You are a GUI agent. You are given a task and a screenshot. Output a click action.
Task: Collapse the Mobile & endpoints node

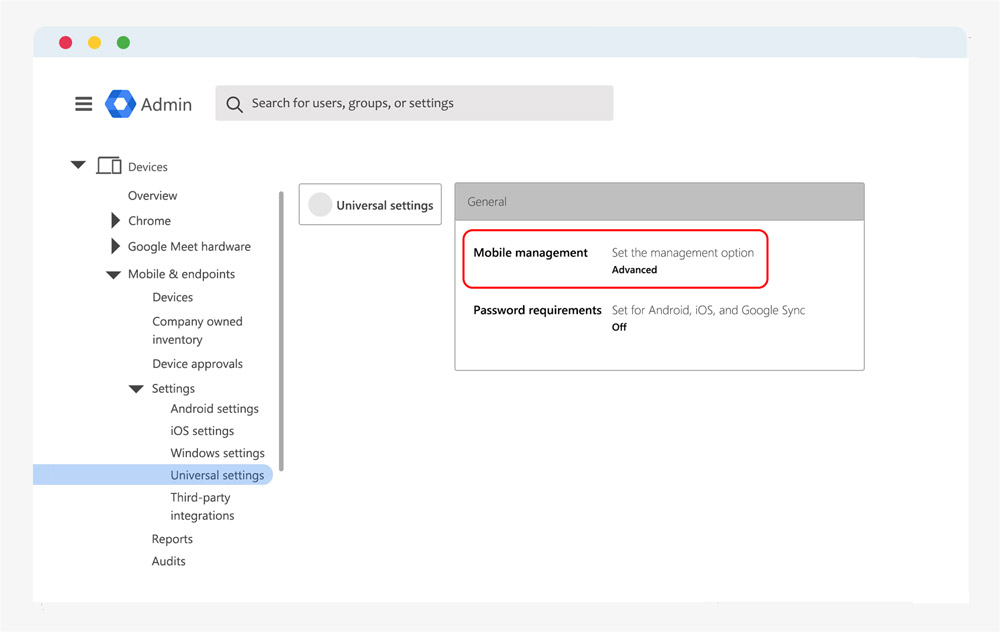coord(114,275)
